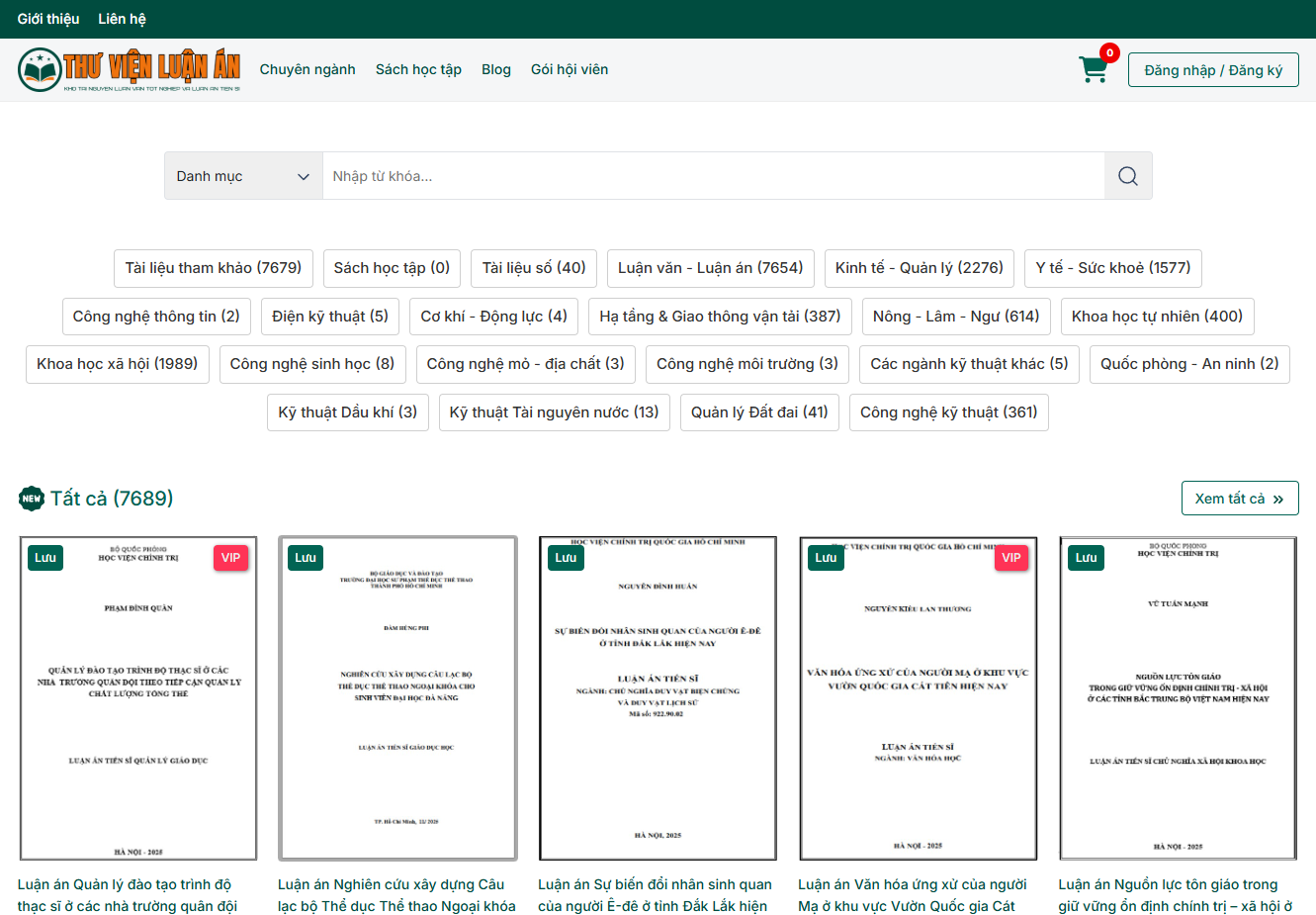This screenshot has width=1316, height=915.
Task: Click the keyword search input field
Action: [712, 176]
